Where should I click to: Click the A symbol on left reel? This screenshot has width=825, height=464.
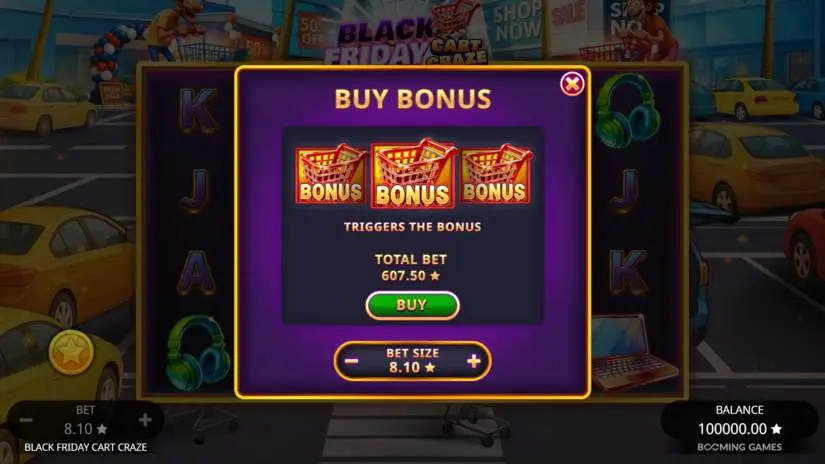point(196,274)
